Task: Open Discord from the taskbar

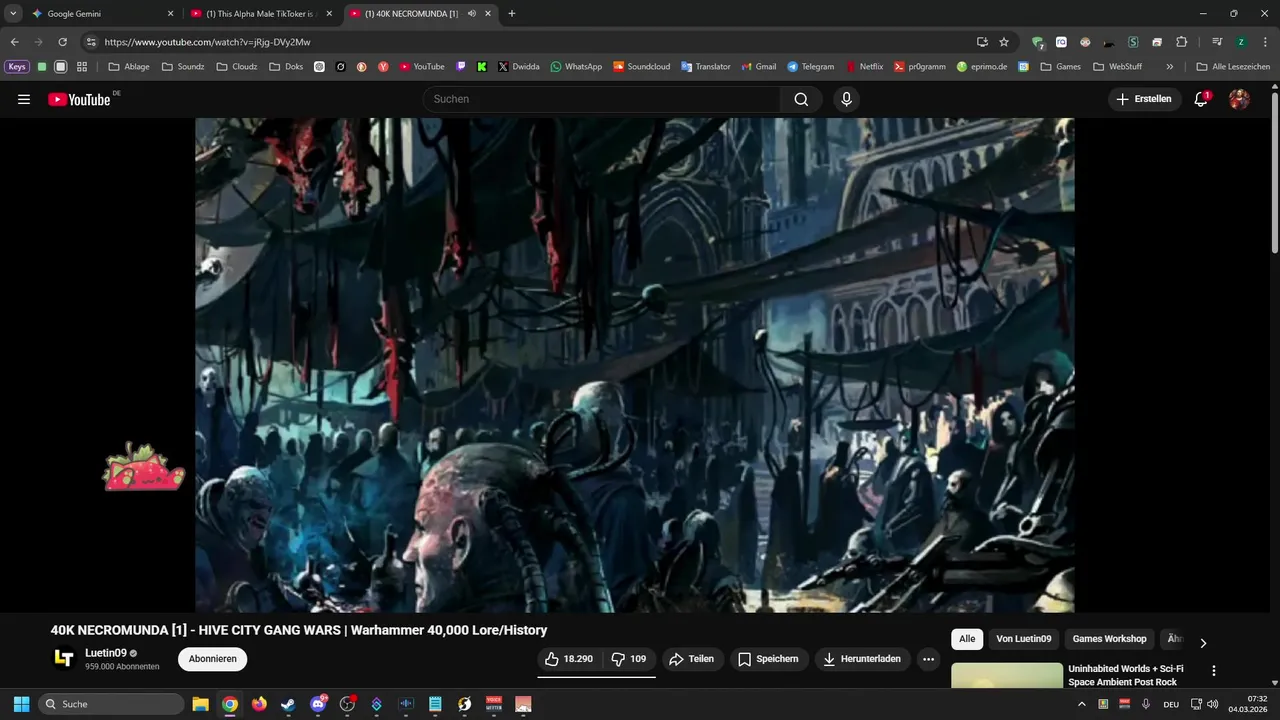Action: coord(319,704)
